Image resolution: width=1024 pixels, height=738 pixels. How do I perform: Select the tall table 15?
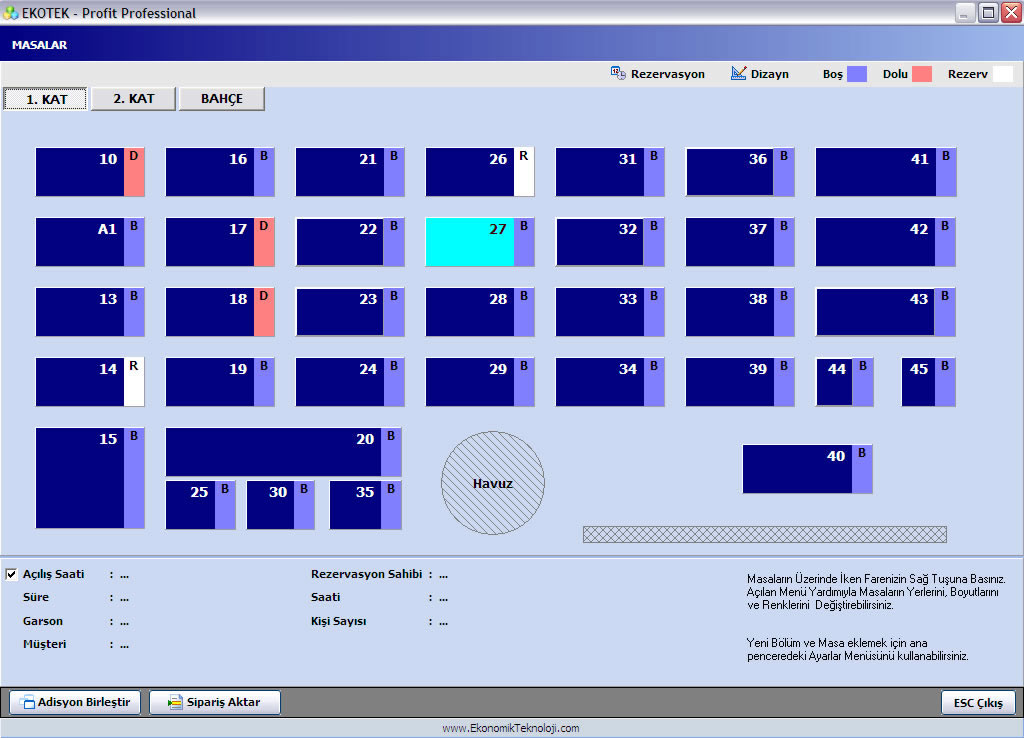pyautogui.click(x=90, y=477)
